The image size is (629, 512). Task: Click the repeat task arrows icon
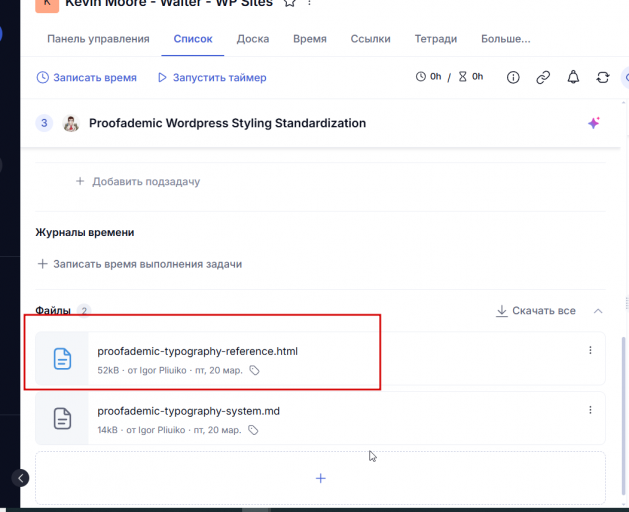(603, 77)
